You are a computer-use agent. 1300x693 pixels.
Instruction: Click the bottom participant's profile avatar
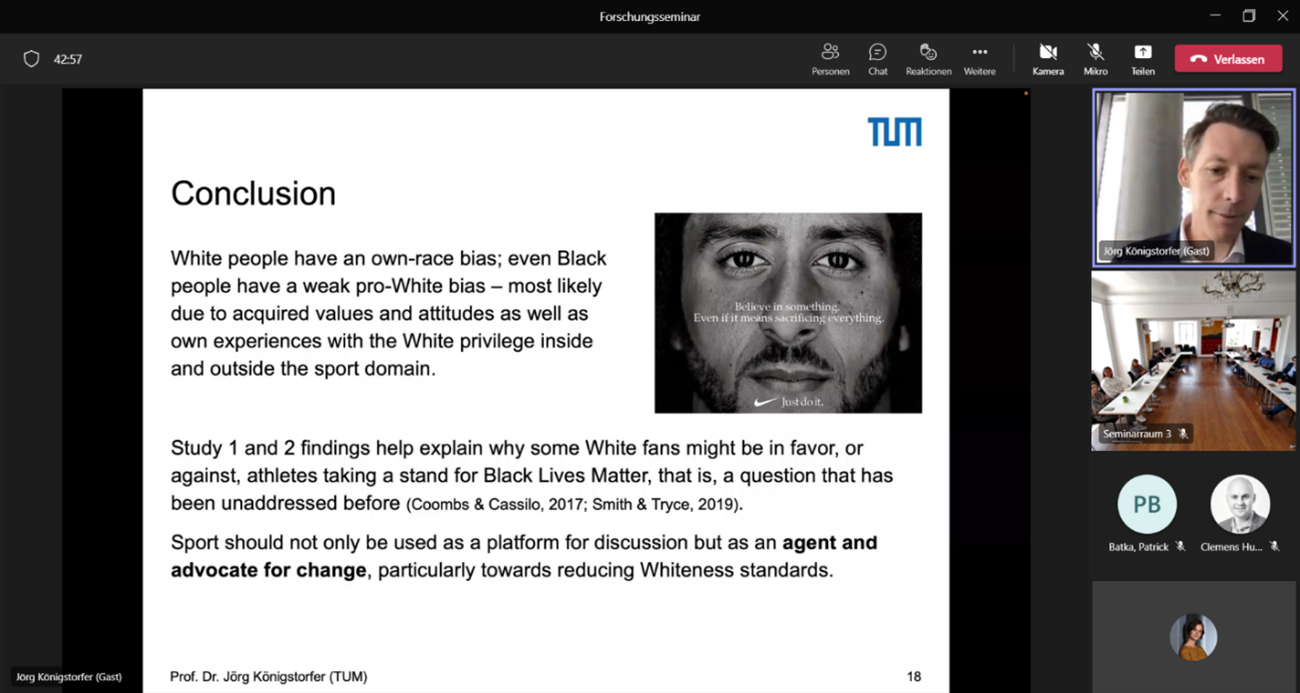click(x=1193, y=636)
